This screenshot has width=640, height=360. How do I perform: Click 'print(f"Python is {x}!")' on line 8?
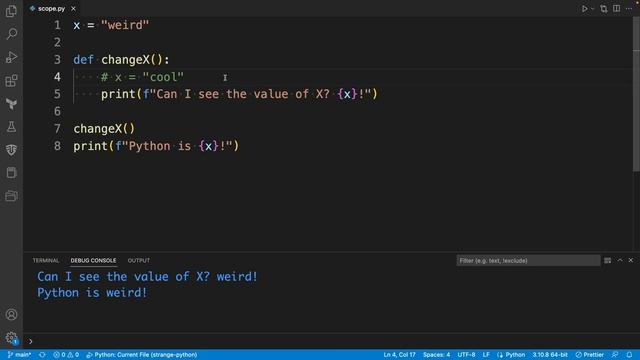click(156, 146)
